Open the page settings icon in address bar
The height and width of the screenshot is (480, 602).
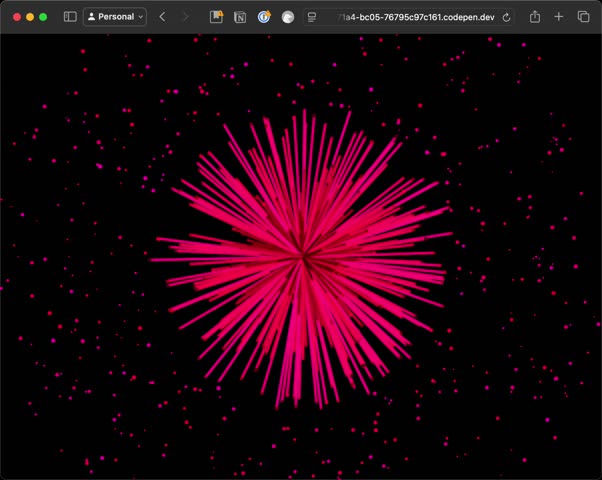[313, 17]
